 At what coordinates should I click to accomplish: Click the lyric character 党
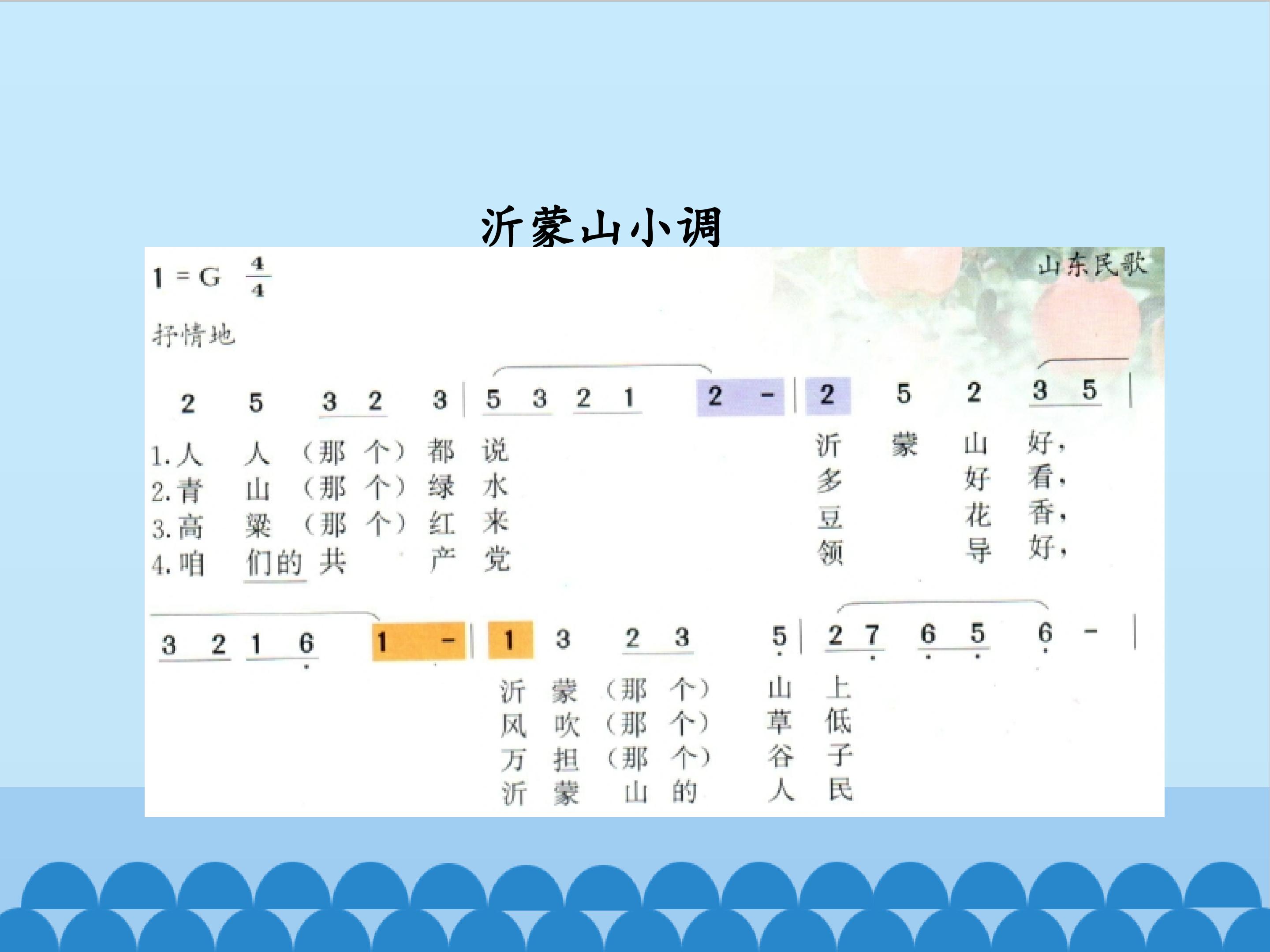pos(497,559)
